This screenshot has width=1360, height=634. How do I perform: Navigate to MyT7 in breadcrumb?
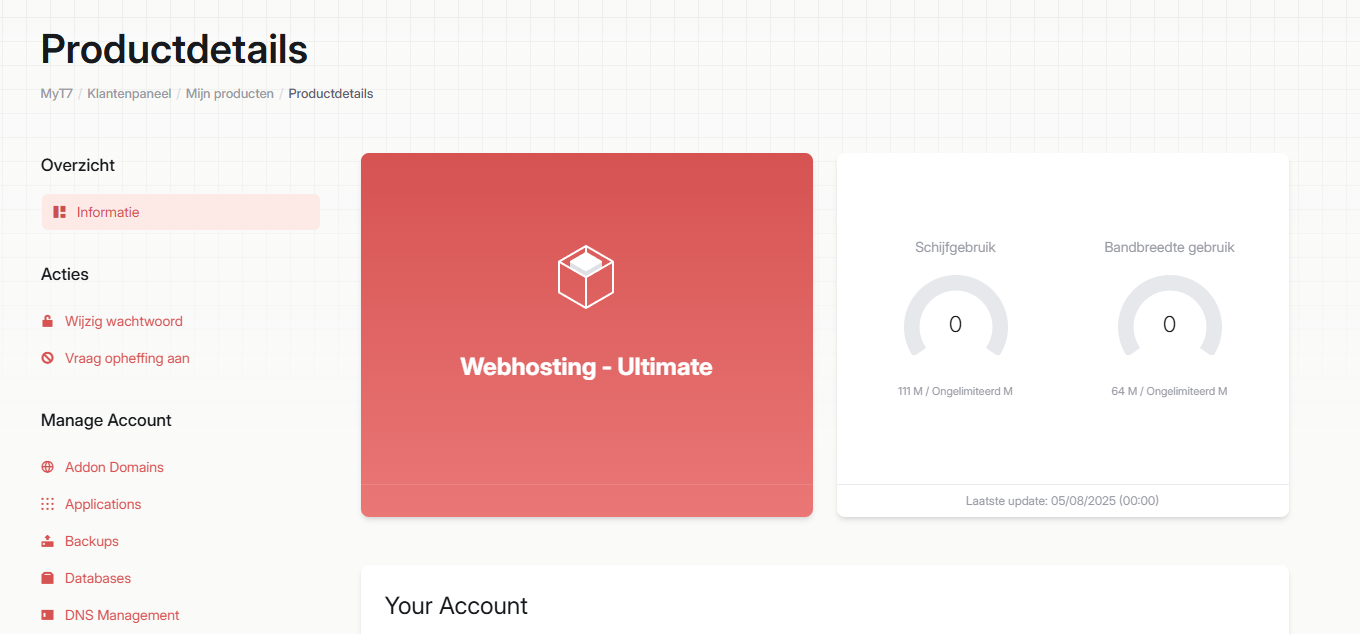[57, 94]
